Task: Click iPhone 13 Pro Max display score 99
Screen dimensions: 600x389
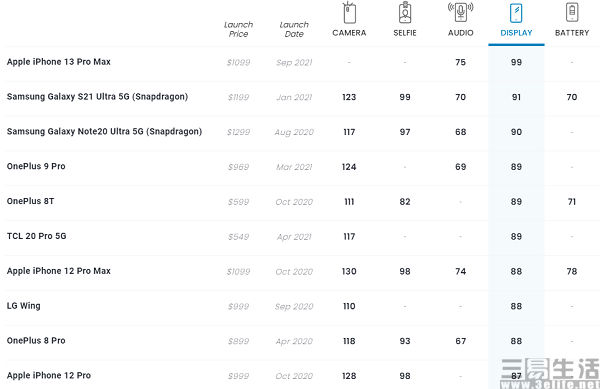Action: point(516,62)
